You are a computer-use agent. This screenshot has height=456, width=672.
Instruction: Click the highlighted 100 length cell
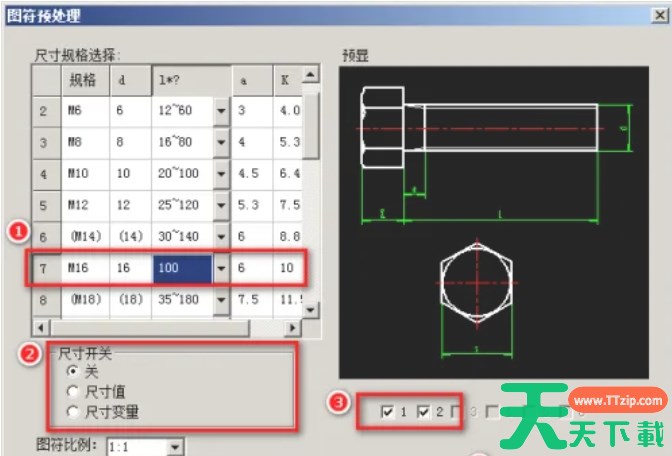[x=182, y=269]
